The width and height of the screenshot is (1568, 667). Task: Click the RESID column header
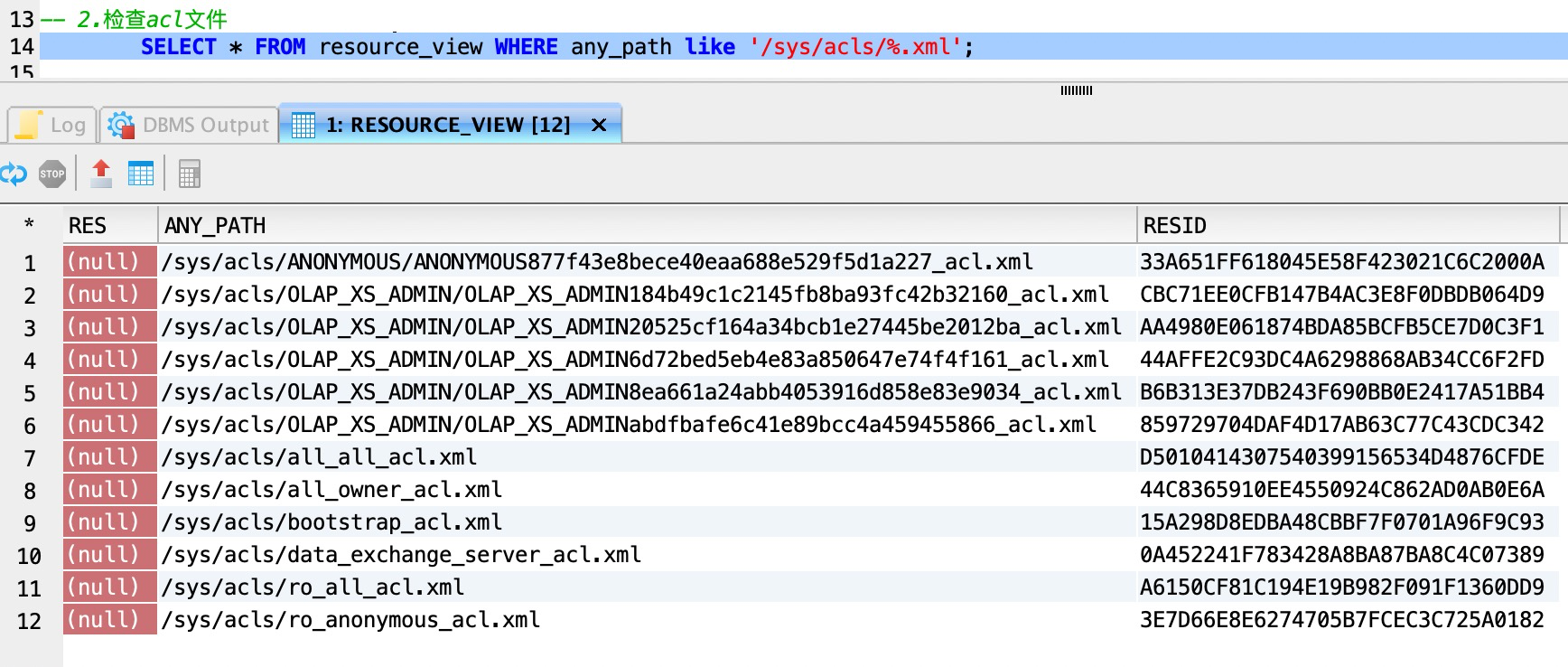tap(1348, 225)
